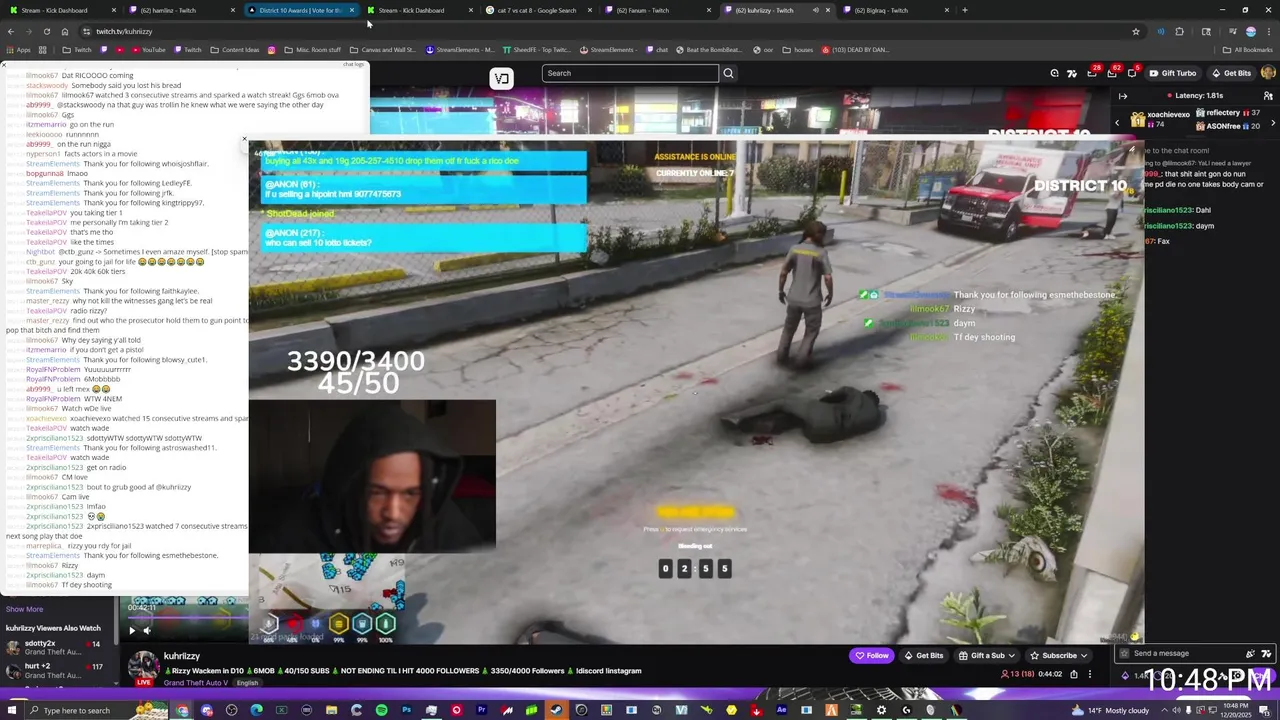The image size is (1280, 720).
Task: Mute the mini stream preview volume
Action: (147, 630)
